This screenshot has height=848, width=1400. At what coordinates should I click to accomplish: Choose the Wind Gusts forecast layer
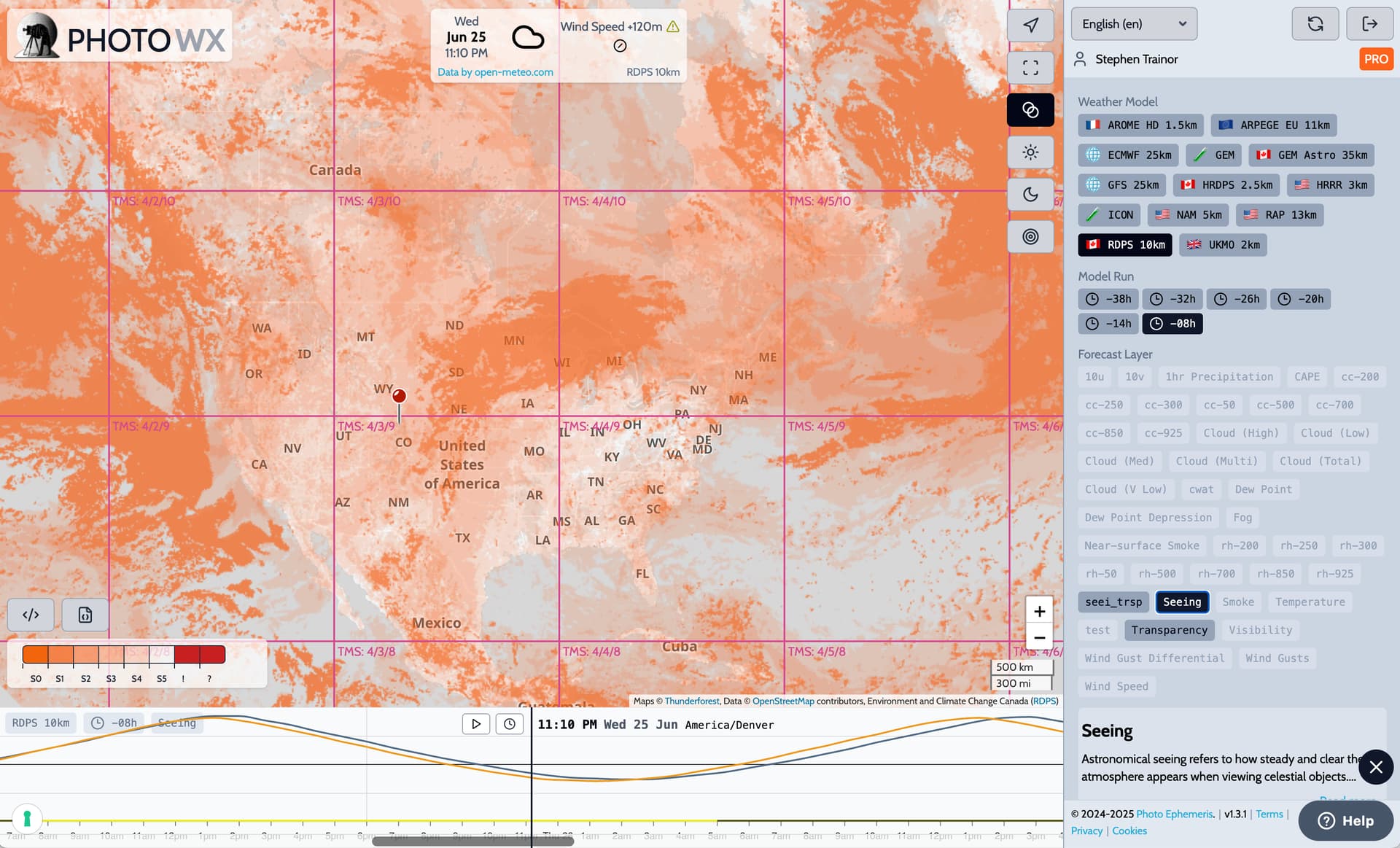[1277, 658]
